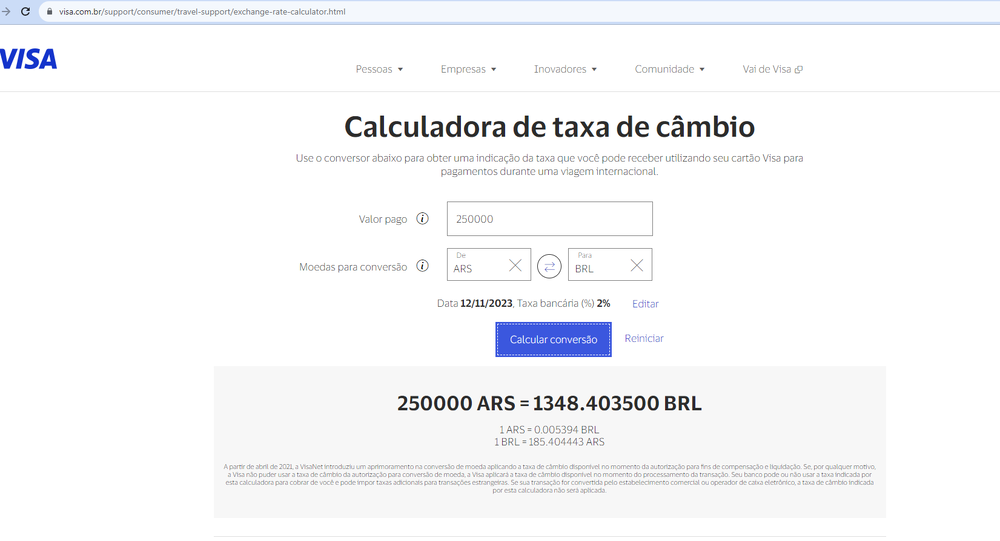Click the Visa logo

(x=29, y=59)
